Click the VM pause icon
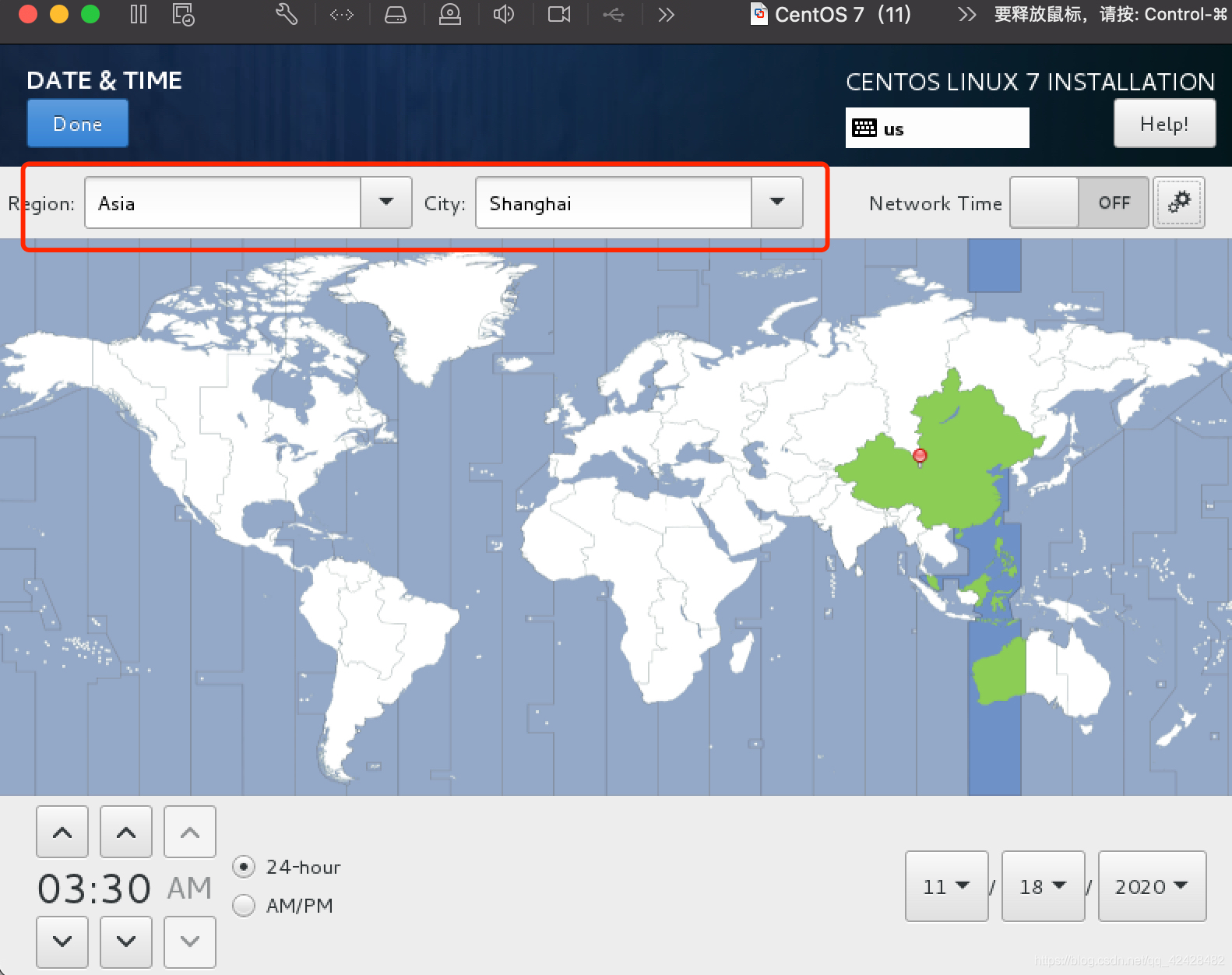The image size is (1232, 975). 139,15
